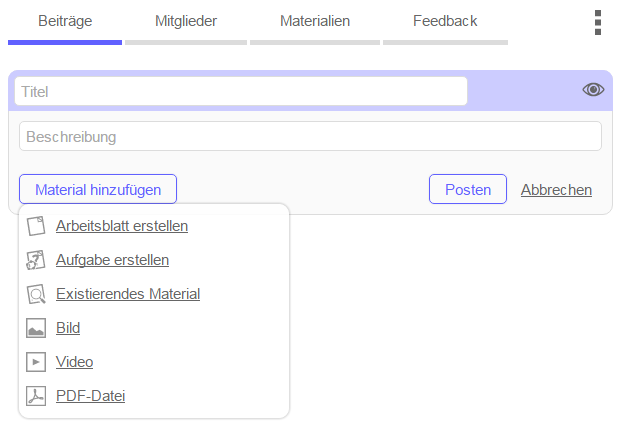Open the Feedback tab

[445, 21]
